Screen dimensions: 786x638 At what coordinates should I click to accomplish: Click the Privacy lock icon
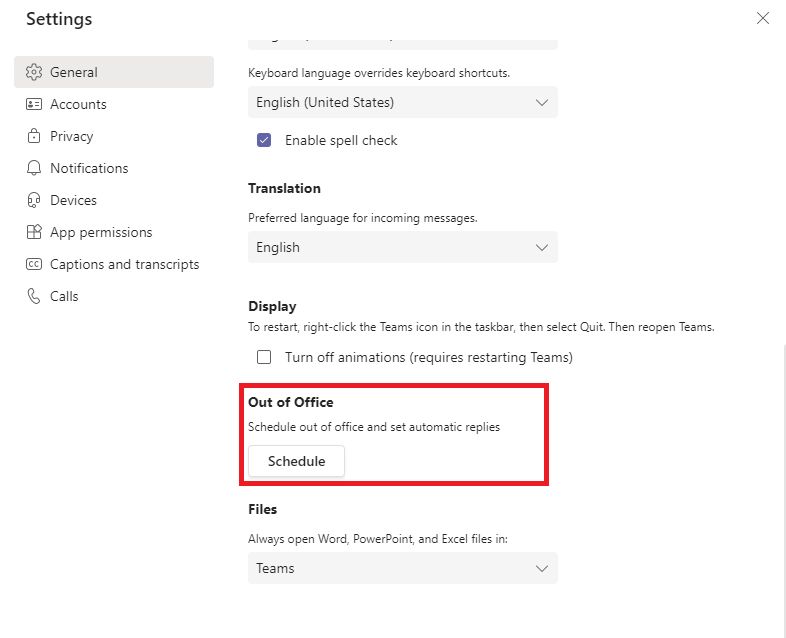[34, 136]
